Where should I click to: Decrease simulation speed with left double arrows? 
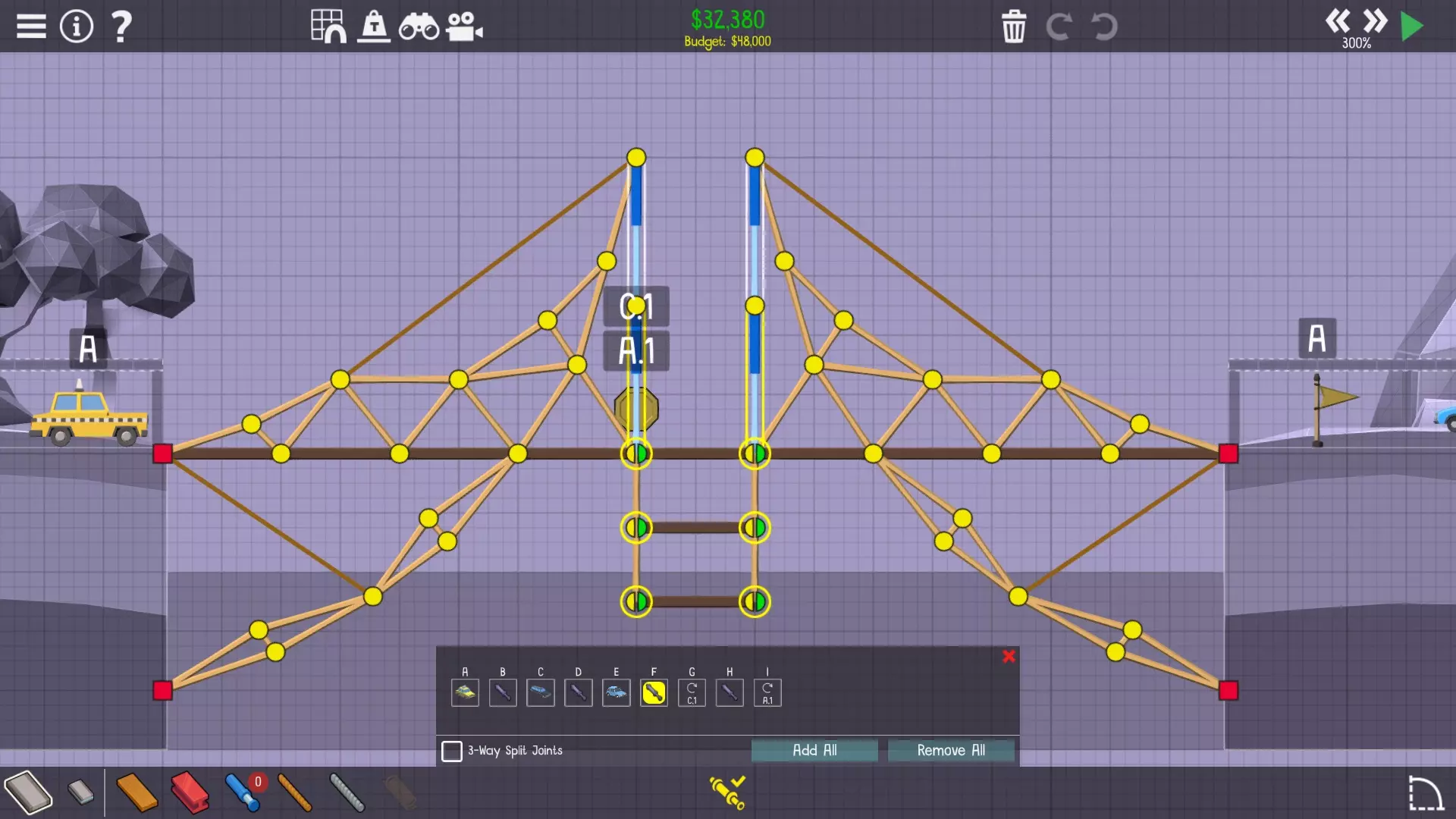pyautogui.click(x=1338, y=20)
